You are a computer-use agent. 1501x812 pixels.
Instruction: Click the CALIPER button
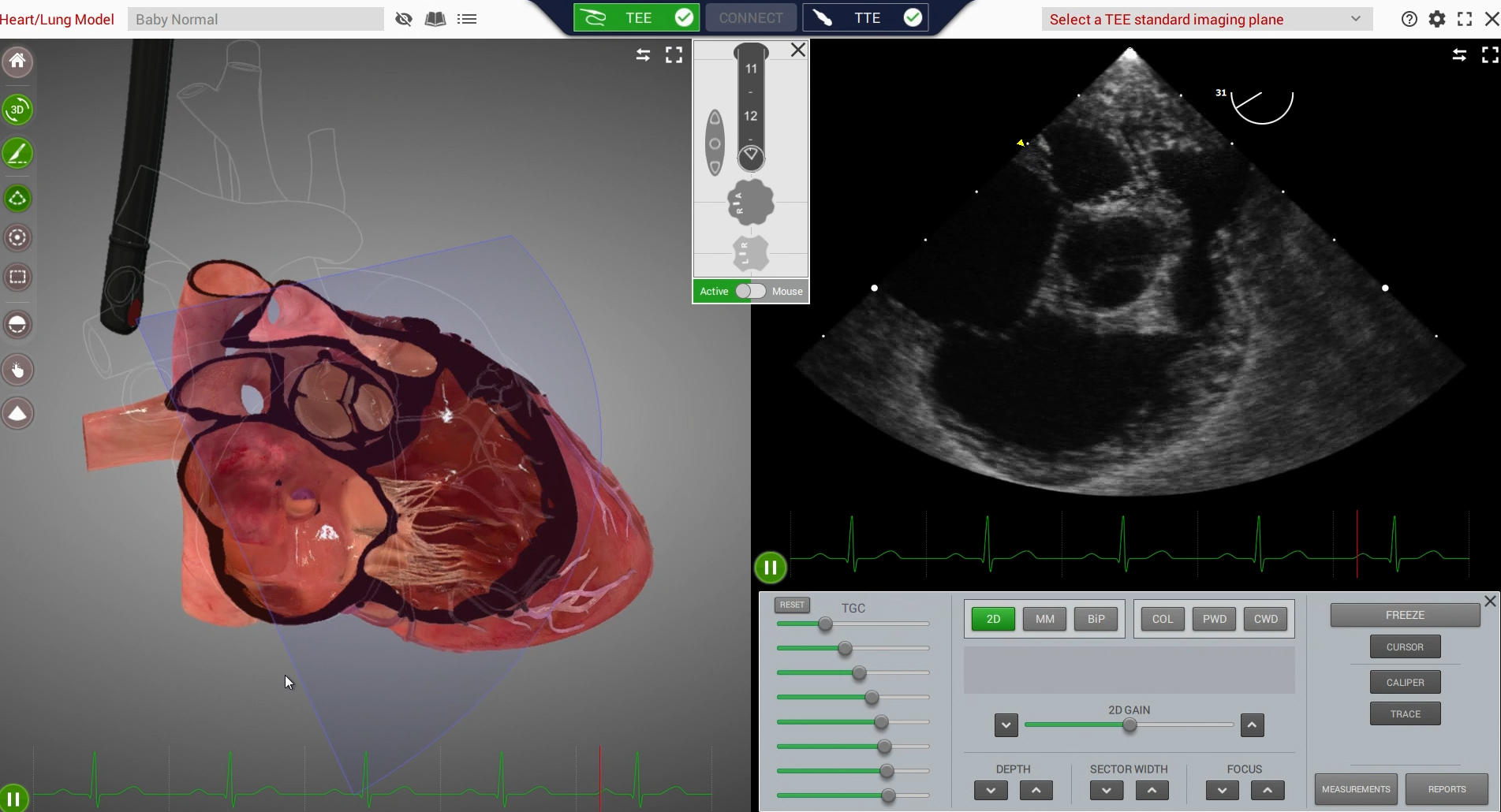click(x=1405, y=683)
